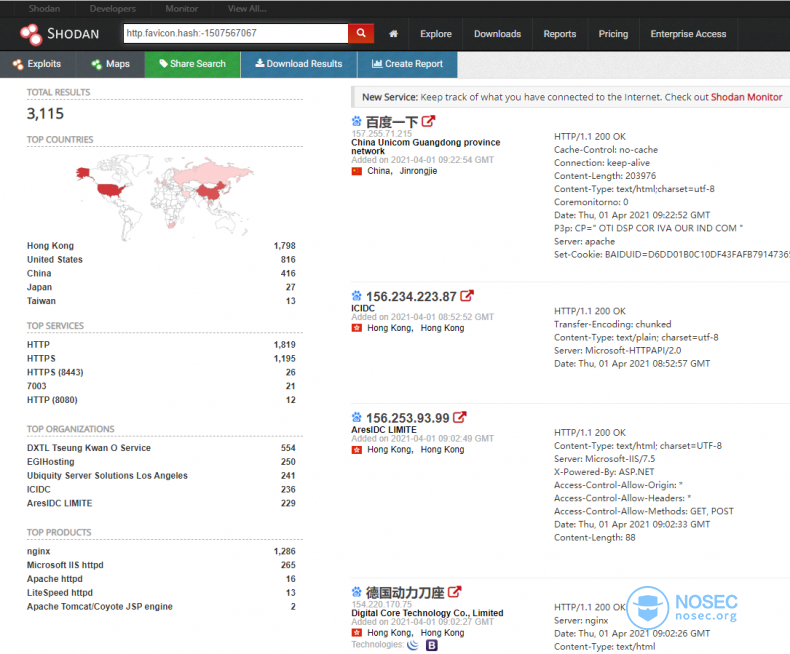The image size is (790, 654).
Task: Click the Jinrongjie city link
Action: click(418, 171)
